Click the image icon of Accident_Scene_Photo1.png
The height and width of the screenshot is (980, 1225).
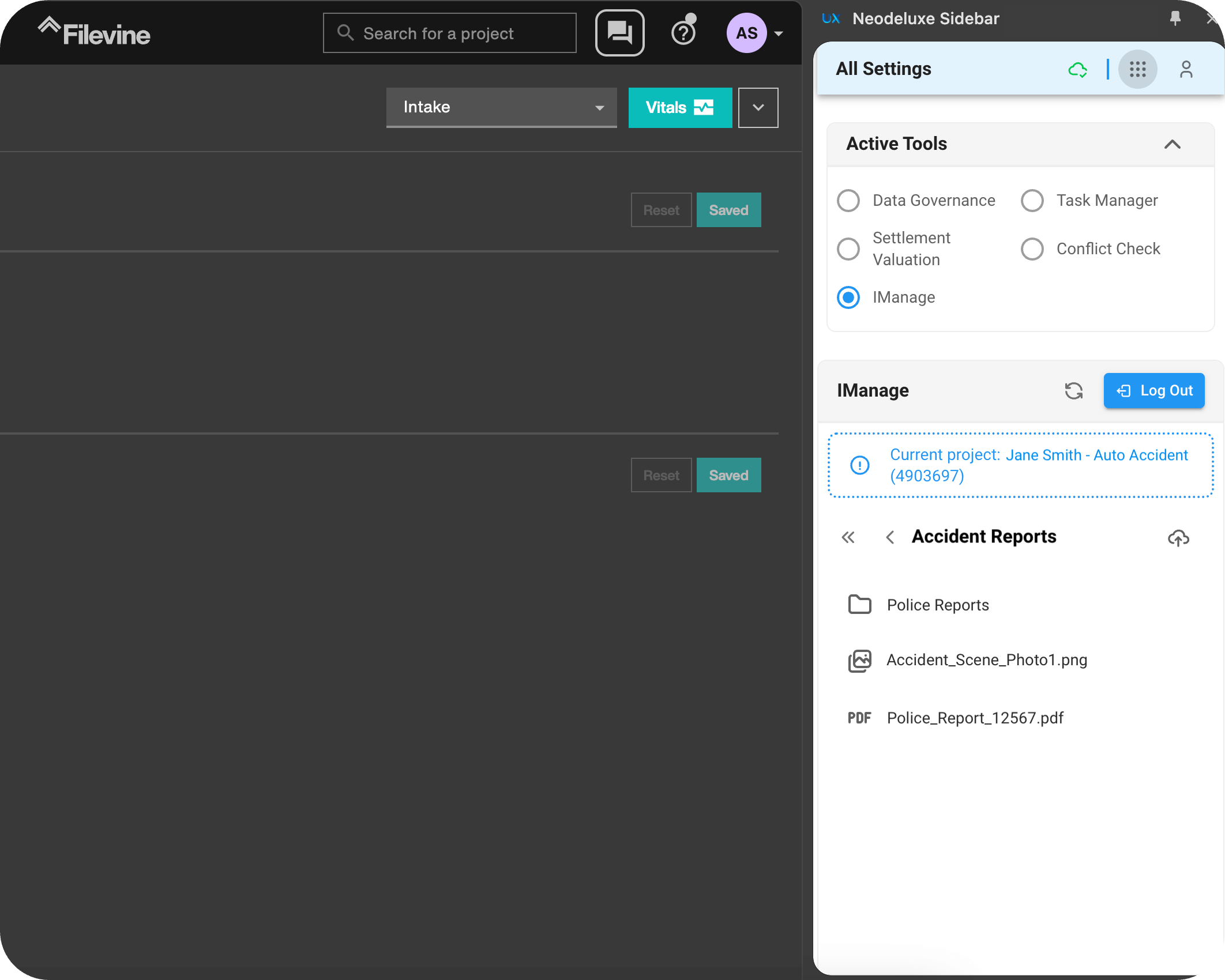859,661
